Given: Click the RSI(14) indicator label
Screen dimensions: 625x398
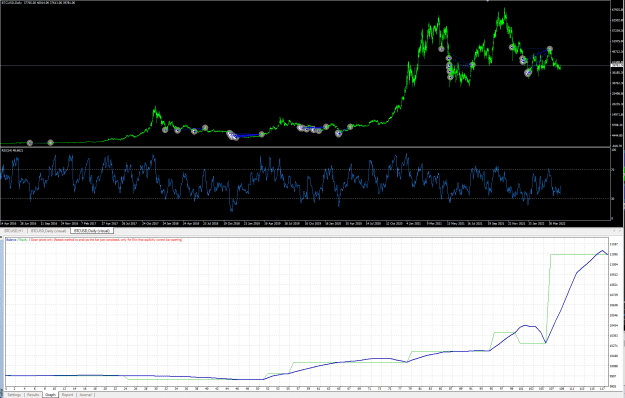Looking at the screenshot, I should click(12, 151).
